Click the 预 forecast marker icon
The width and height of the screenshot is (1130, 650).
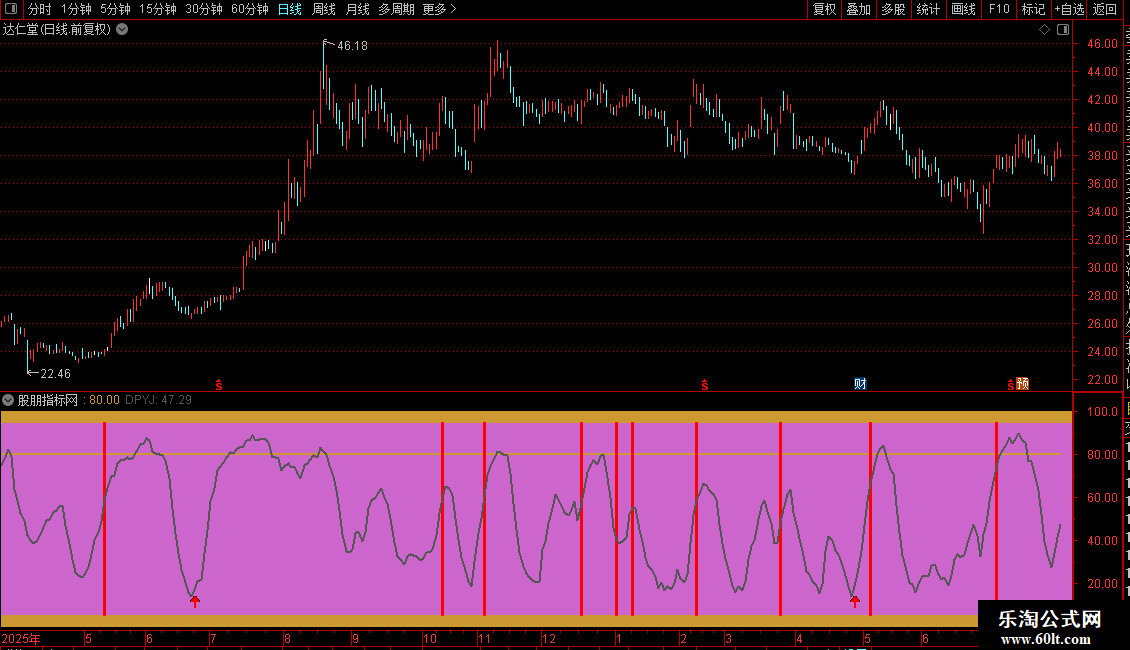click(x=1023, y=384)
